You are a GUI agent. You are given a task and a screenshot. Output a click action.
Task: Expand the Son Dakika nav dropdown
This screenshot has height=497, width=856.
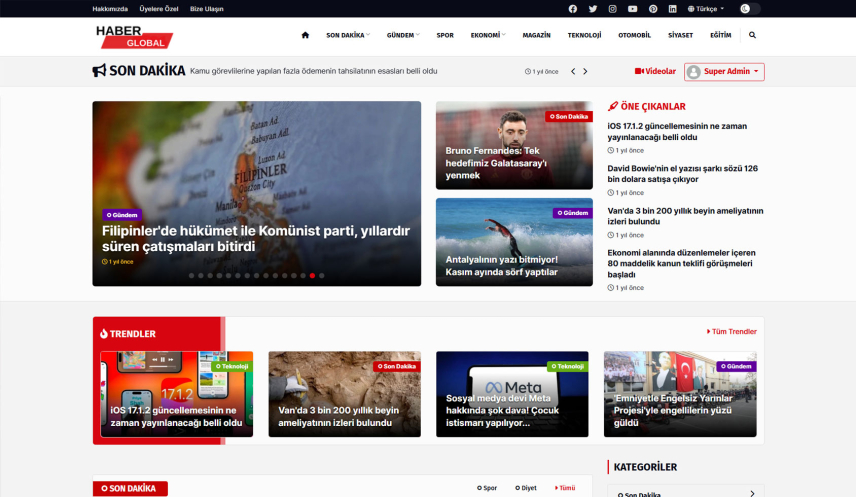pyautogui.click(x=348, y=35)
